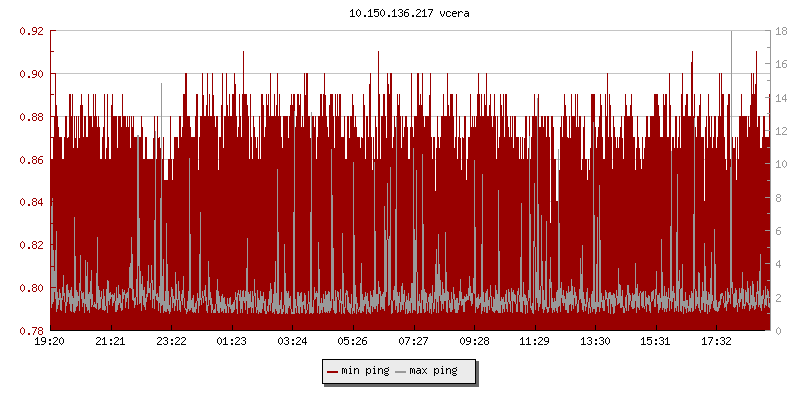The width and height of the screenshot is (800, 400).
Task: Click the 18 right axis value
Action: (x=783, y=31)
